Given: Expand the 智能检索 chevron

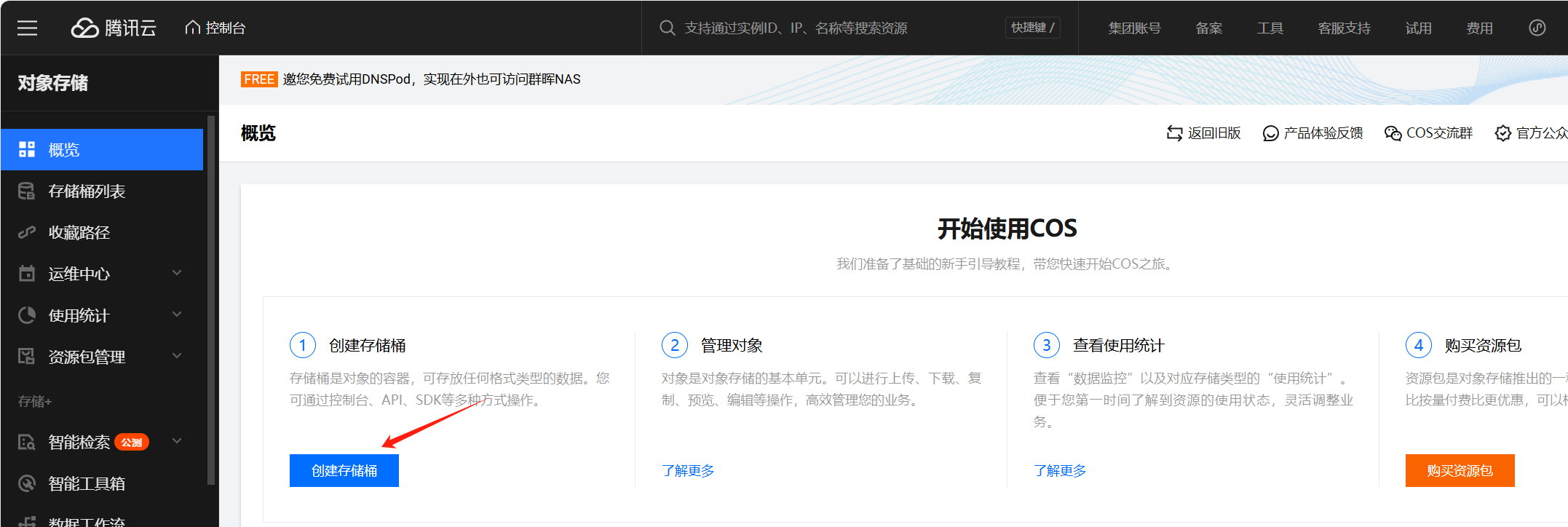Looking at the screenshot, I should tap(177, 441).
